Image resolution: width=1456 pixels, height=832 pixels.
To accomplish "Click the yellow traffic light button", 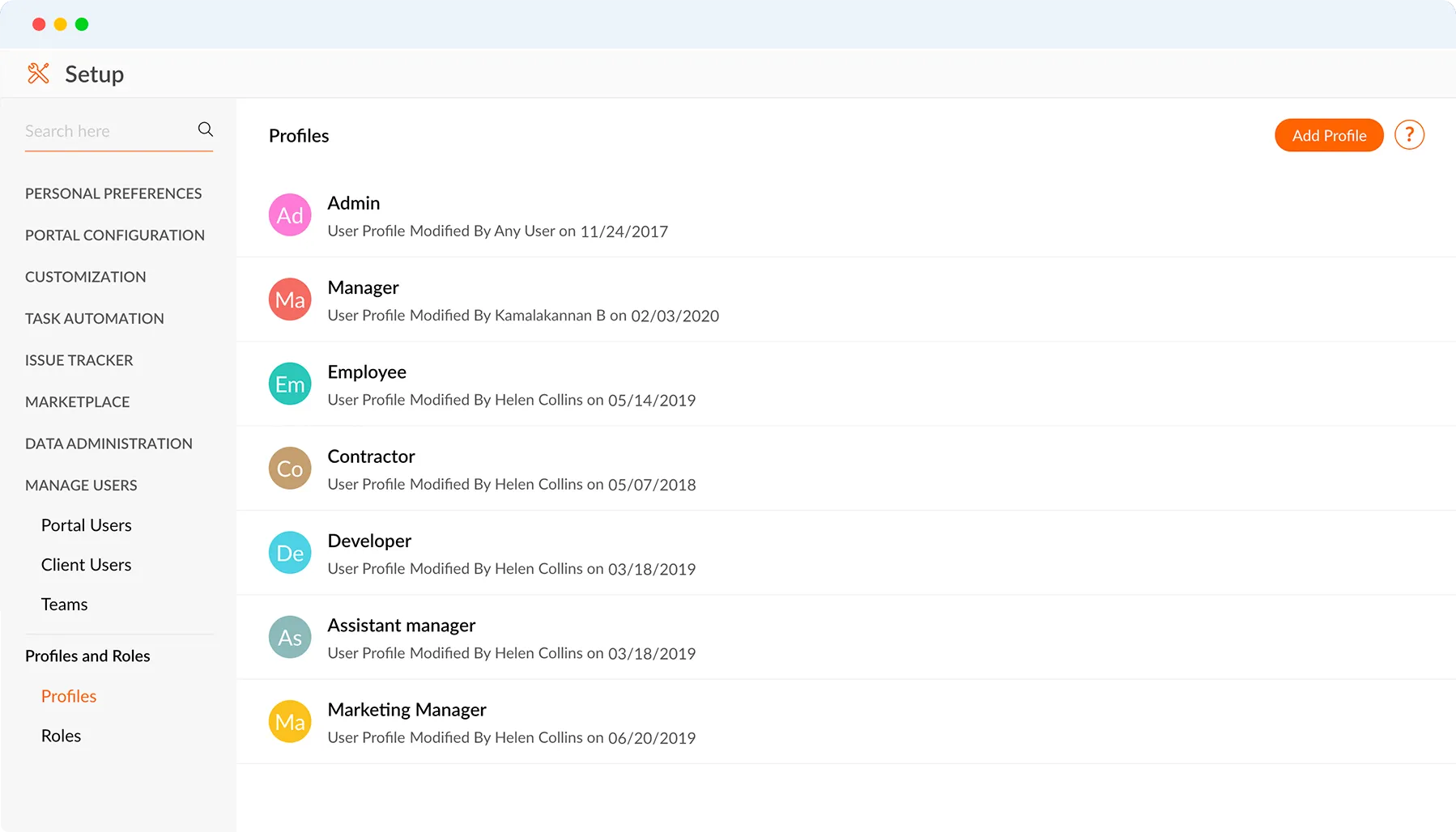I will point(60,24).
